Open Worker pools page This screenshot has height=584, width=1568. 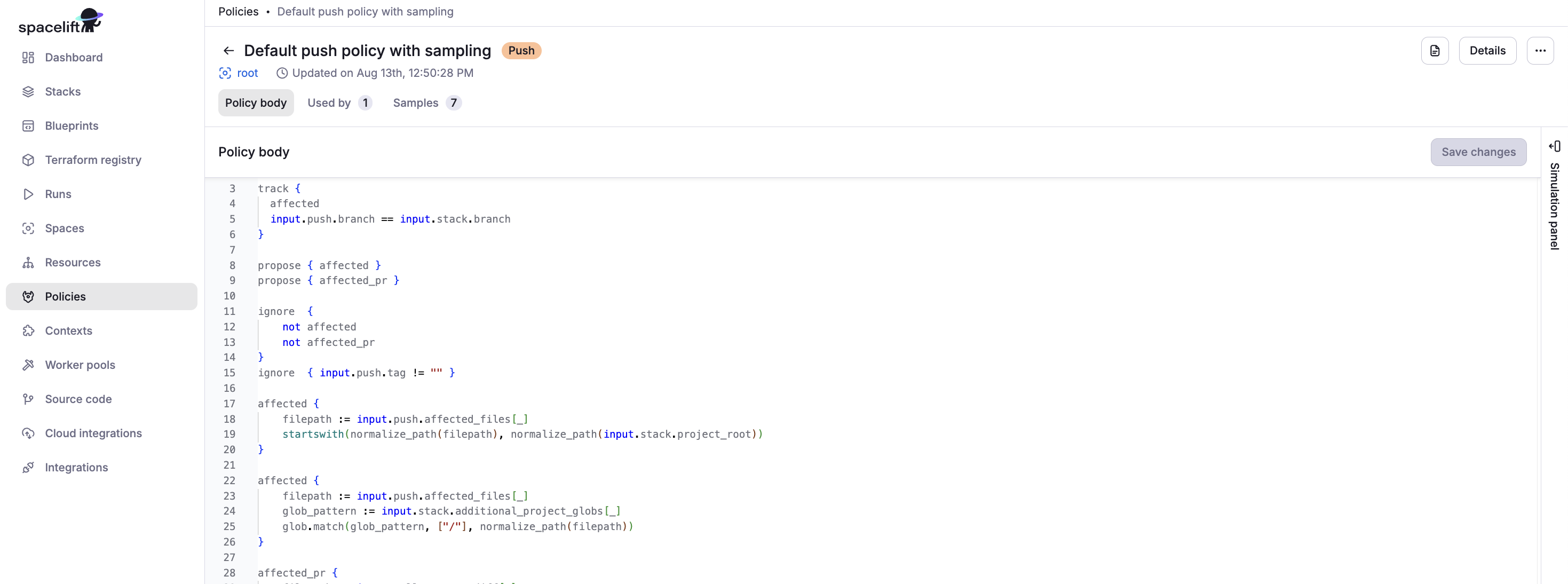(80, 365)
